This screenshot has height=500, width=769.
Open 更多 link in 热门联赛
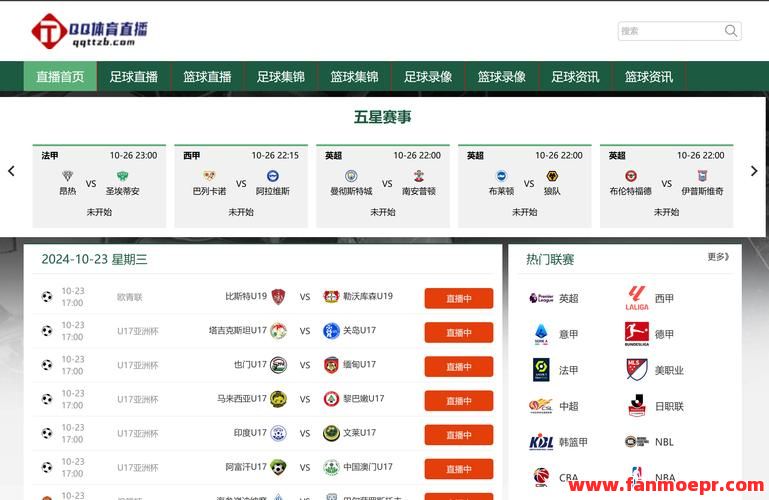718,257
